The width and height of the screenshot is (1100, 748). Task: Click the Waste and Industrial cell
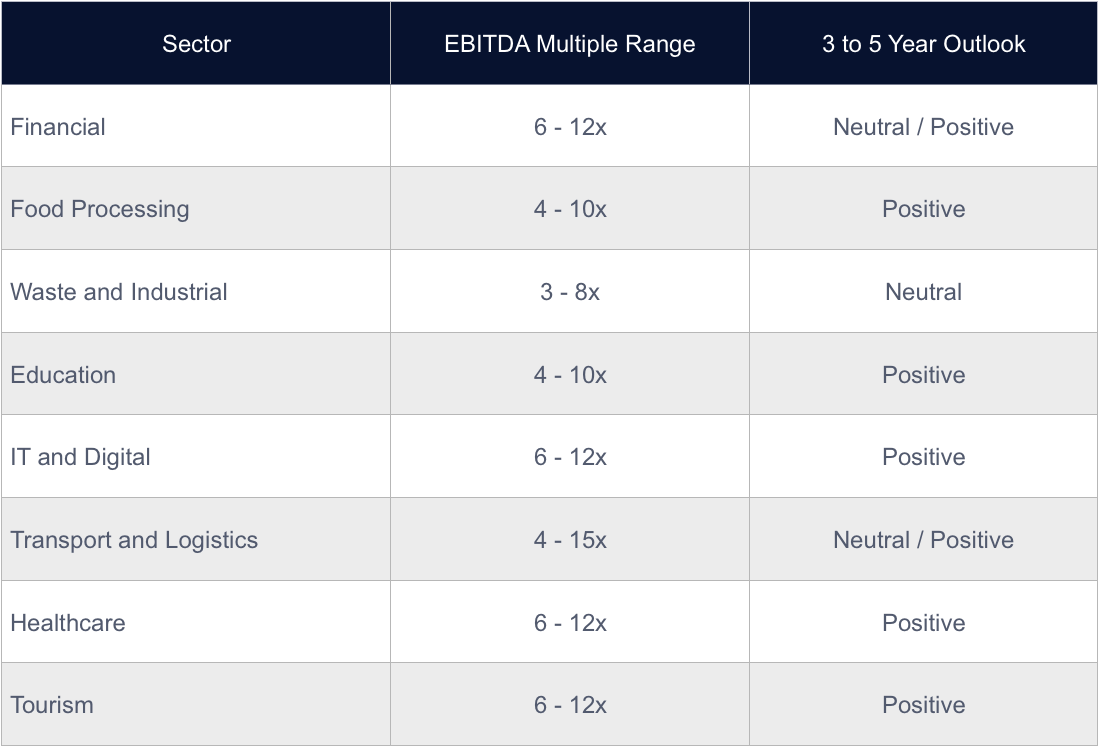pyautogui.click(x=119, y=292)
